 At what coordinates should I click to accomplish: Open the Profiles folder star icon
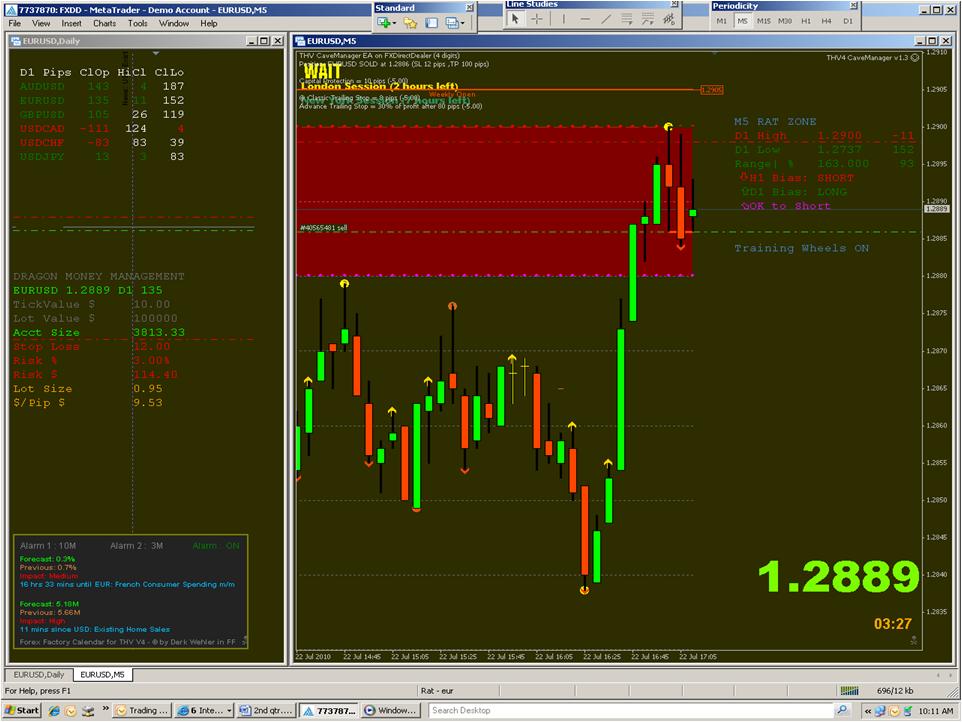410,23
